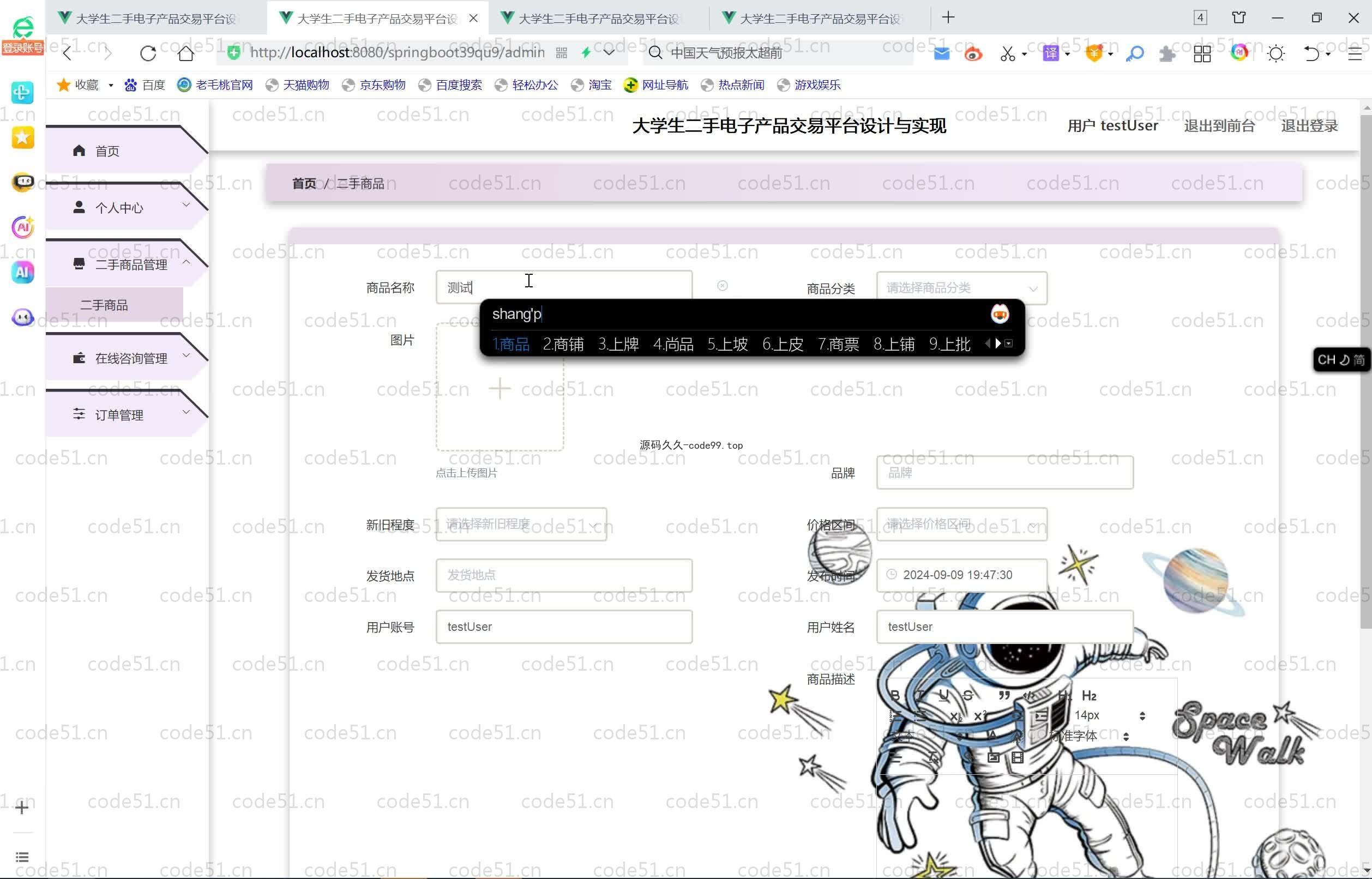Open a new browser tab

948,17
